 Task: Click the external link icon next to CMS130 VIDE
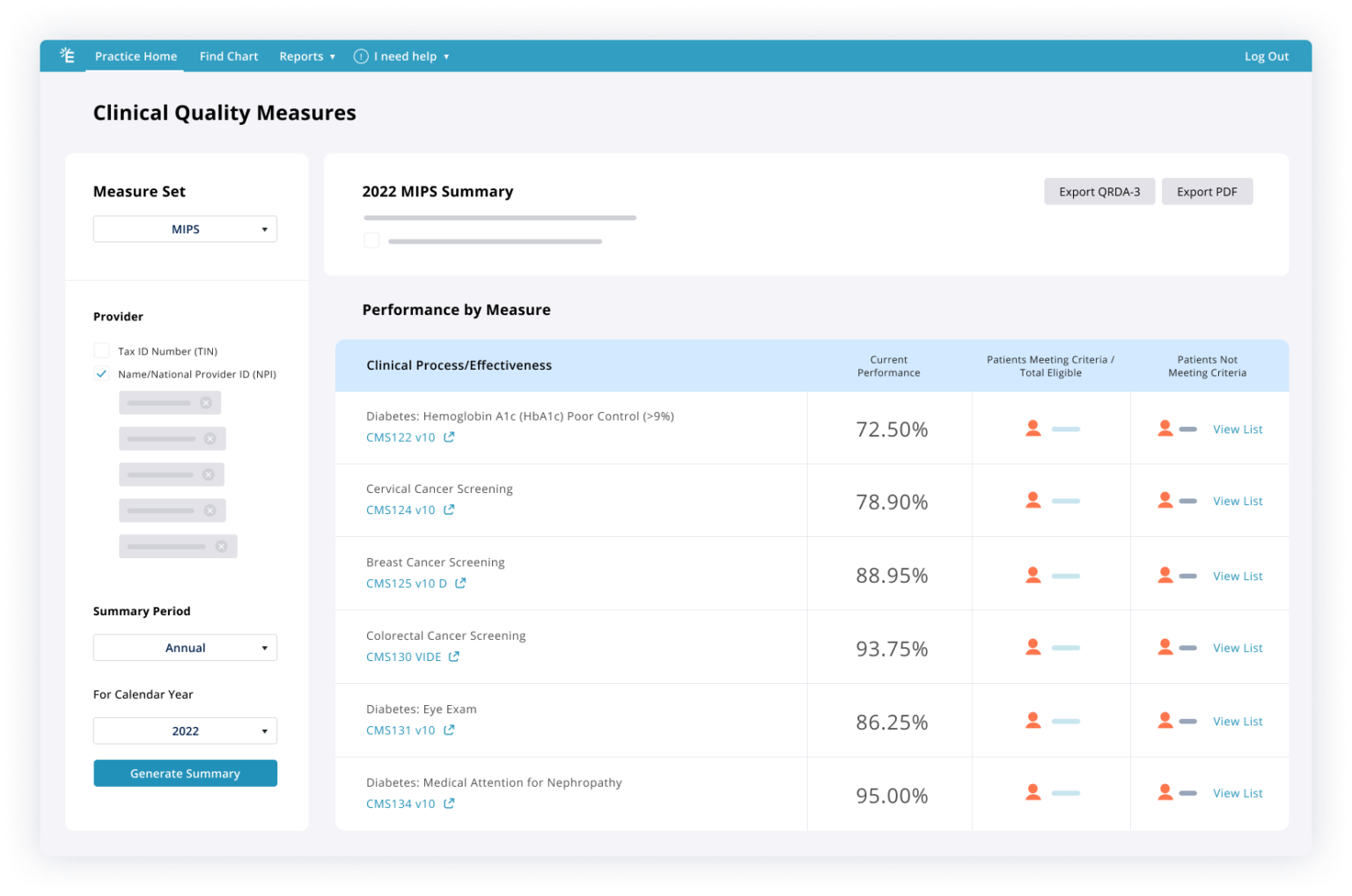454,656
